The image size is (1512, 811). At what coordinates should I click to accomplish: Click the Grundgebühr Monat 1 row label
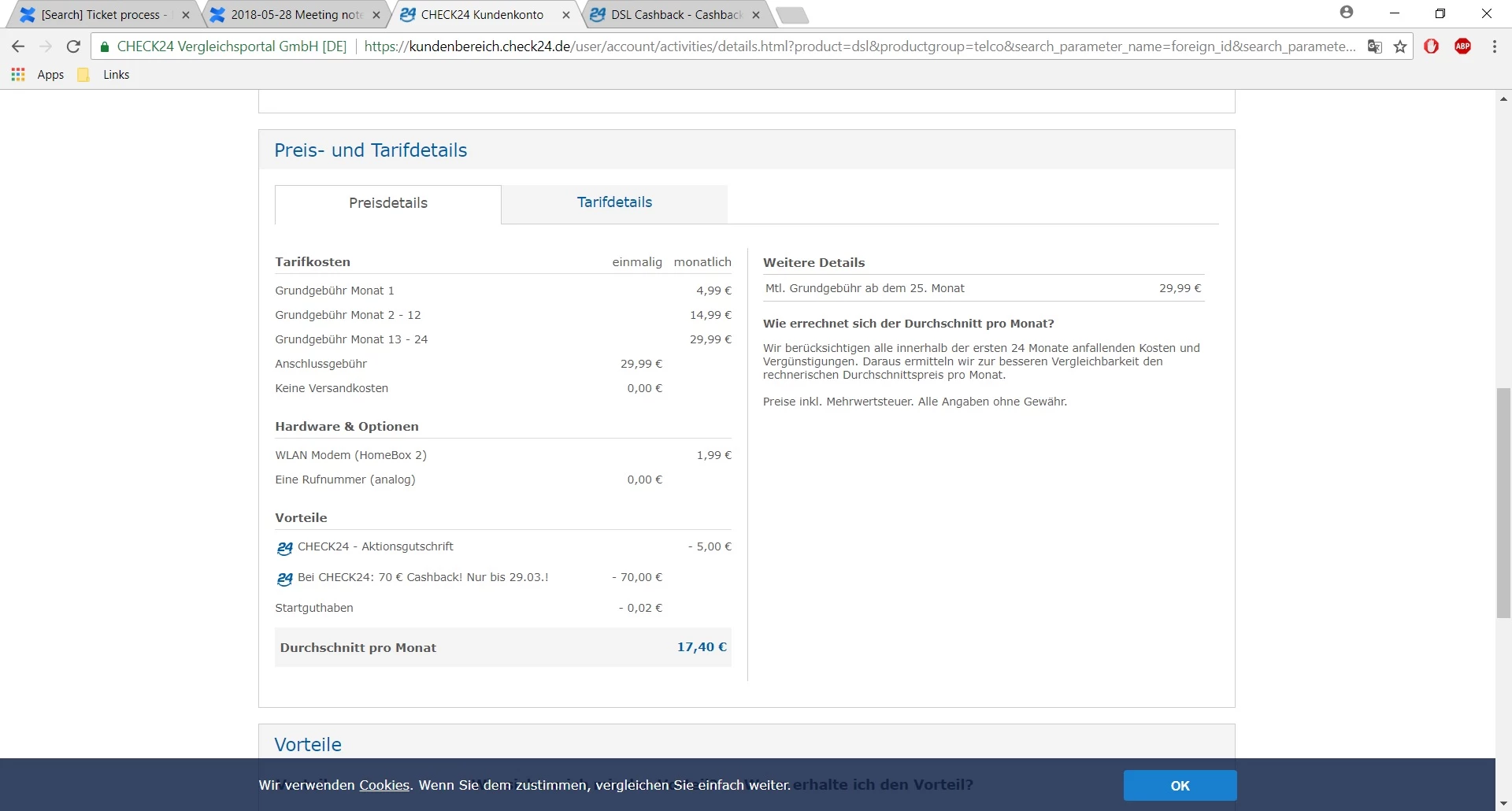[335, 291]
